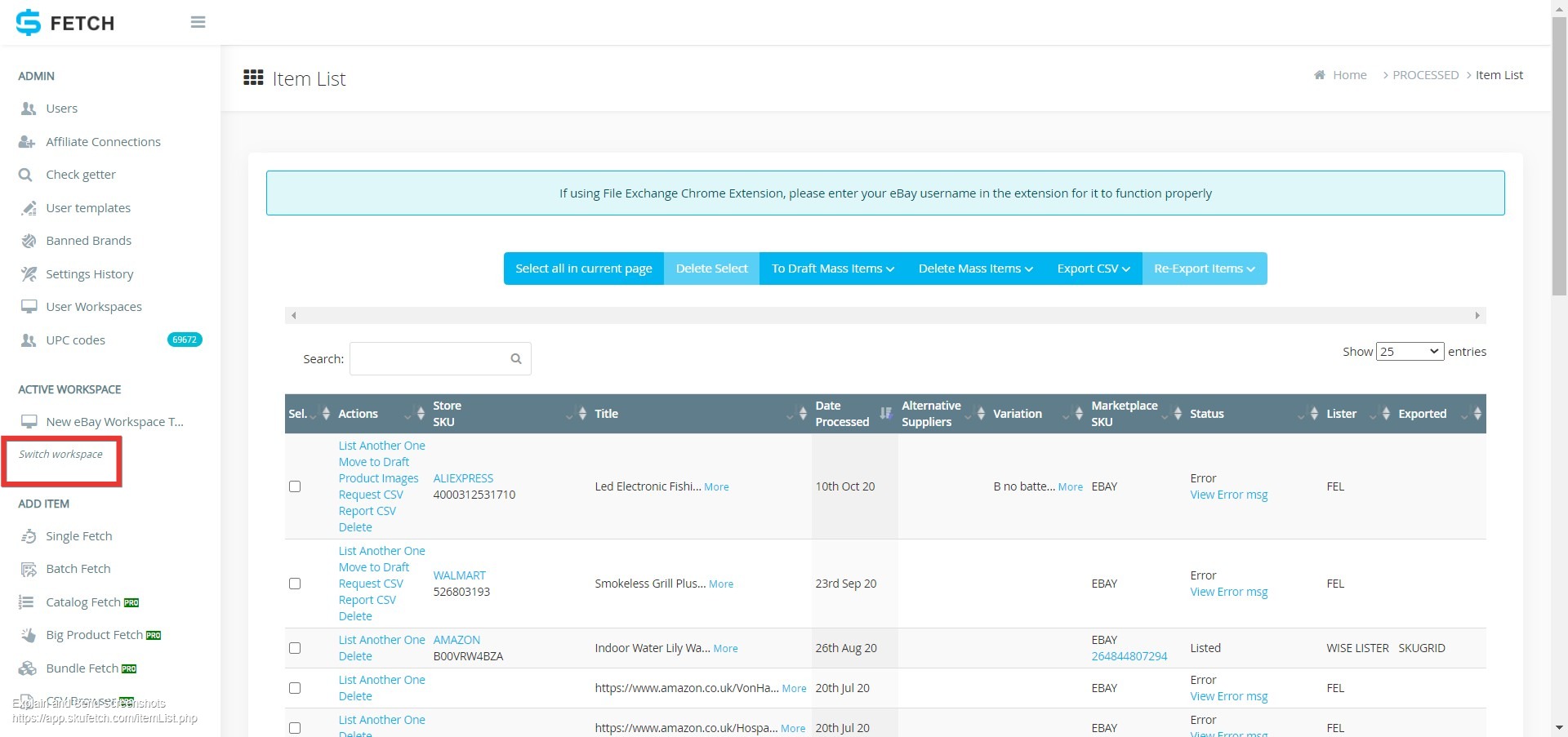Check the amazon.co.uk/VonHa row checkbox
Image resolution: width=1568 pixels, height=737 pixels.
(x=295, y=688)
